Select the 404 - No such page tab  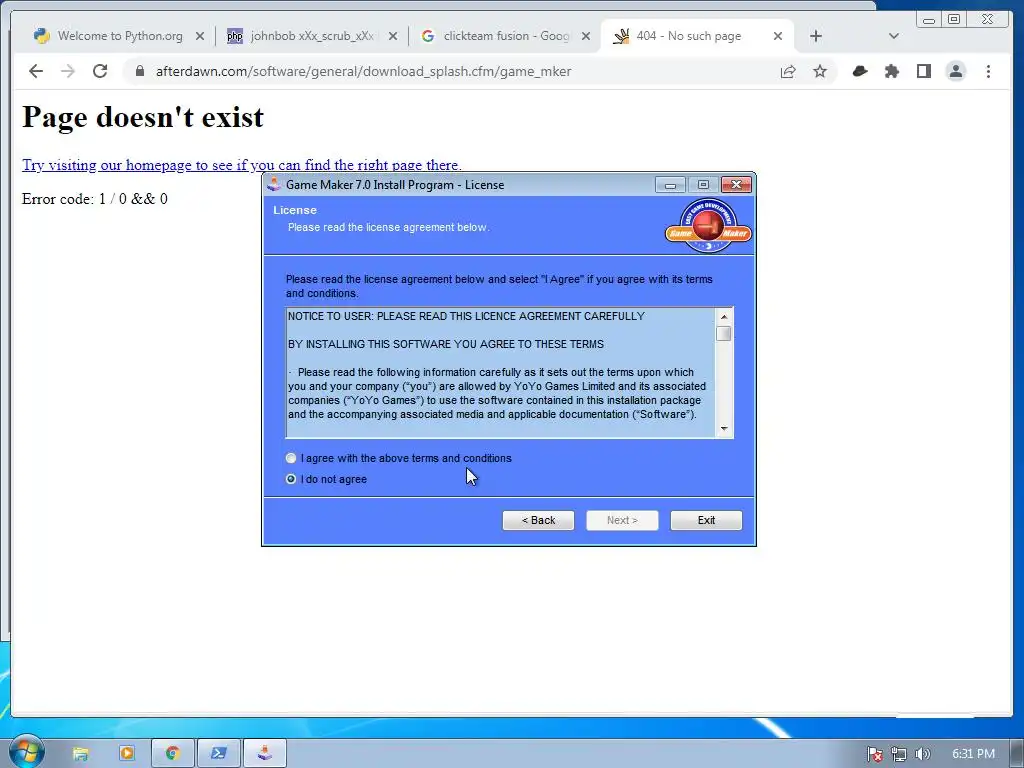688,36
